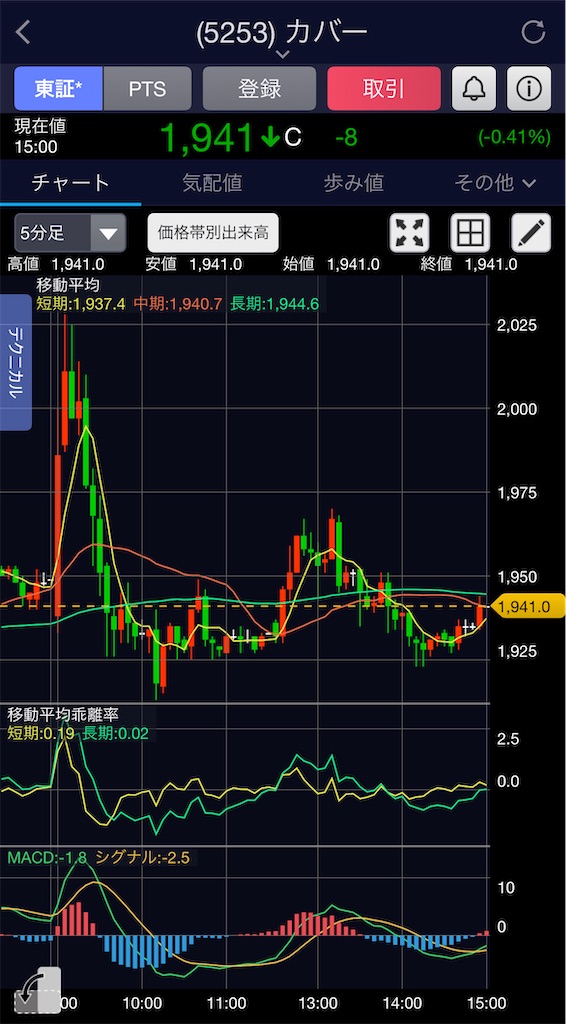Open the price alert bell
Image resolution: width=566 pixels, height=1024 pixels.
coord(473,88)
